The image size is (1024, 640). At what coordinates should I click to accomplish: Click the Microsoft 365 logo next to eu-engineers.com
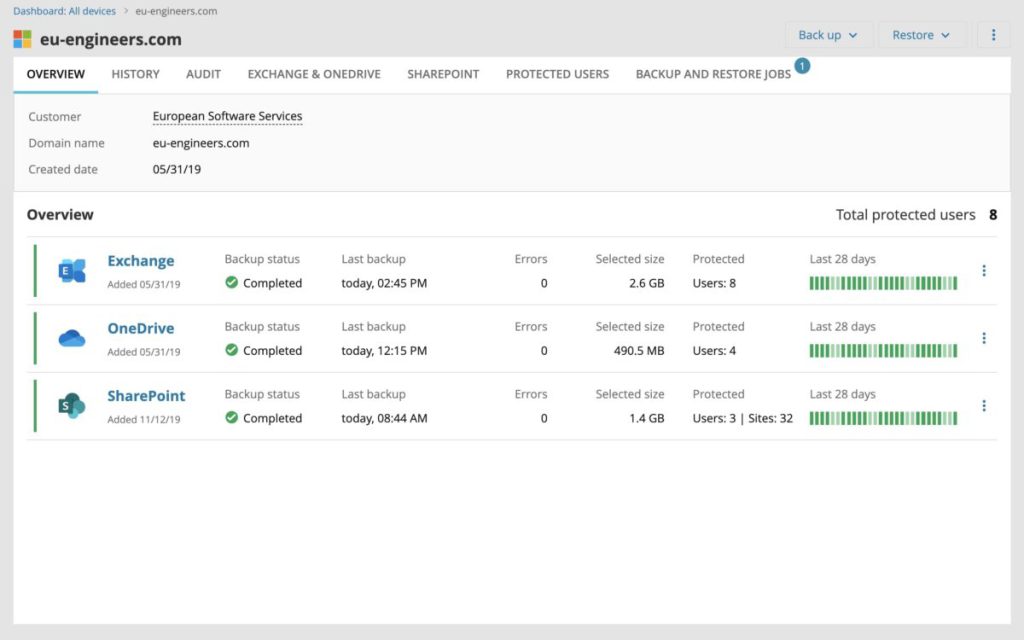pos(21,38)
